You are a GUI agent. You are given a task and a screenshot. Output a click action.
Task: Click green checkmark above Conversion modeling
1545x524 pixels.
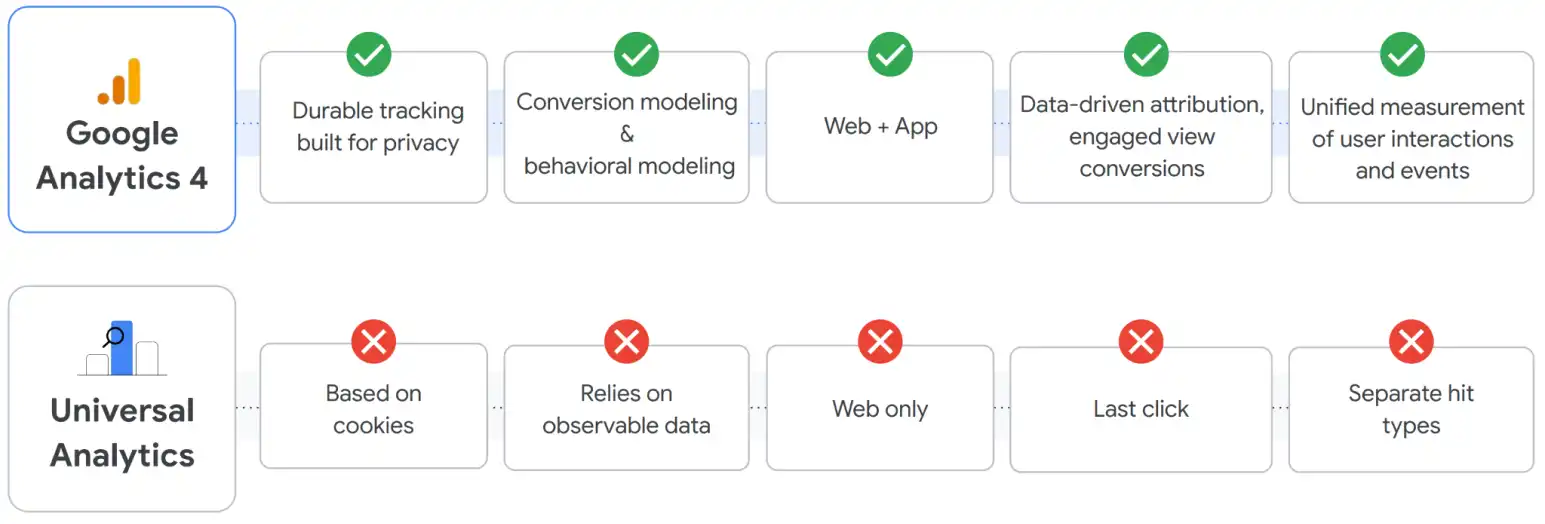point(635,54)
